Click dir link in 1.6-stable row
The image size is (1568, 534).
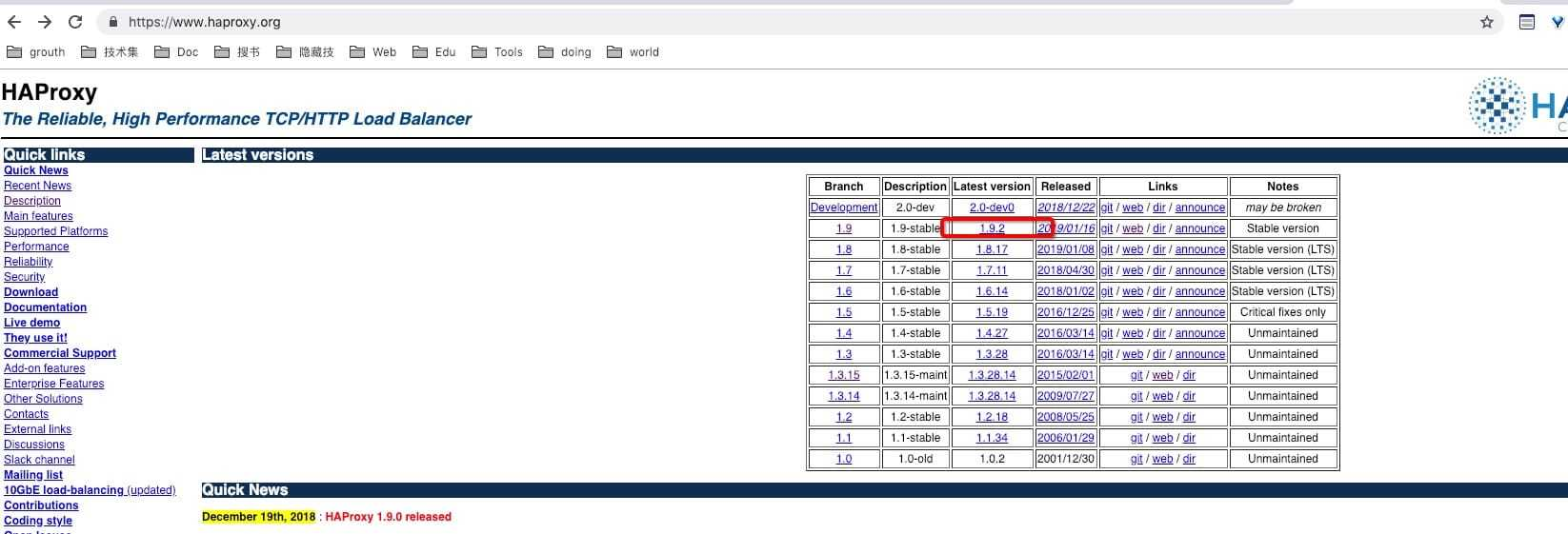pos(1159,291)
